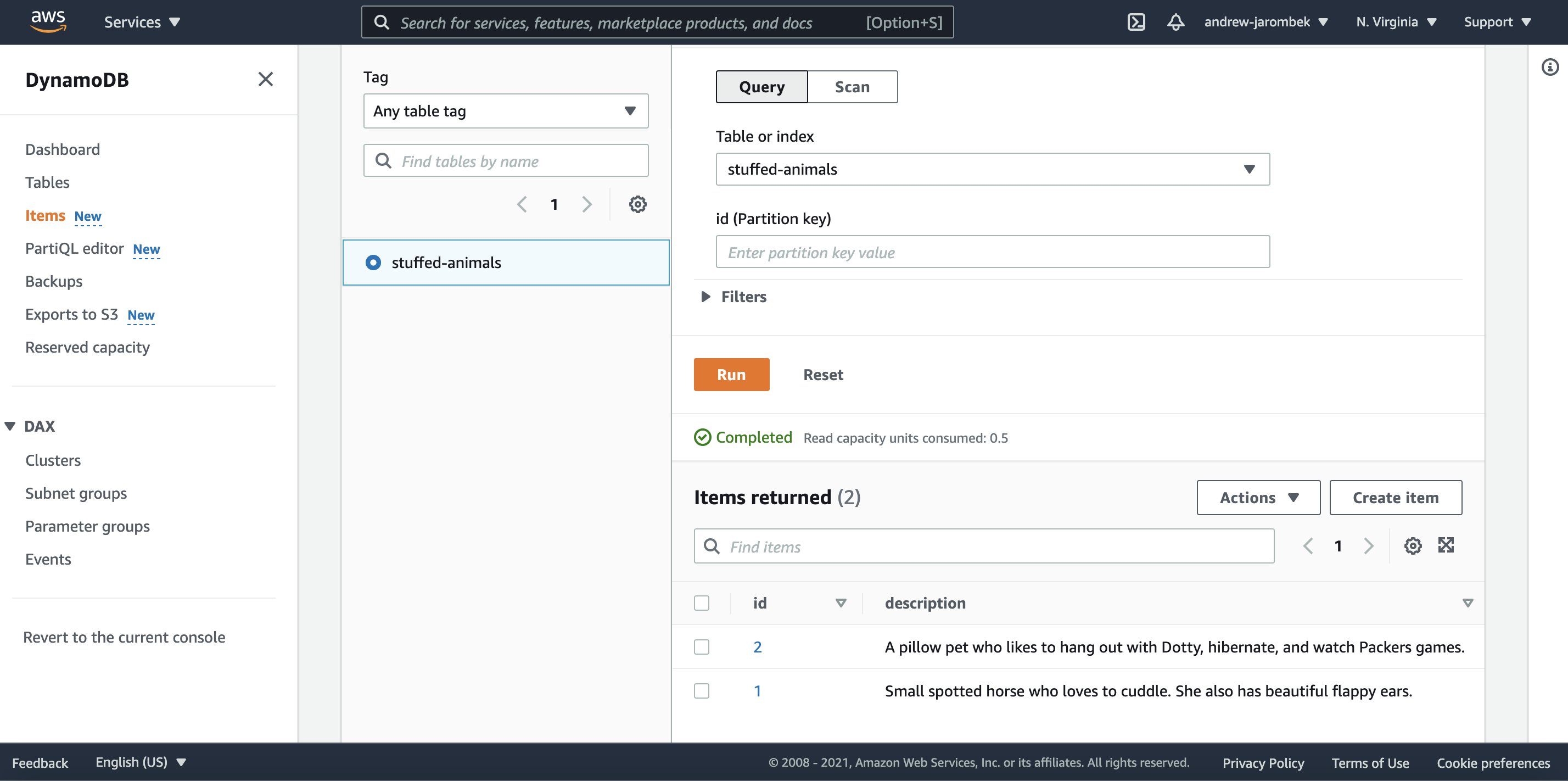Open table list preferences gear
This screenshot has width=1568, height=781.
[637, 204]
